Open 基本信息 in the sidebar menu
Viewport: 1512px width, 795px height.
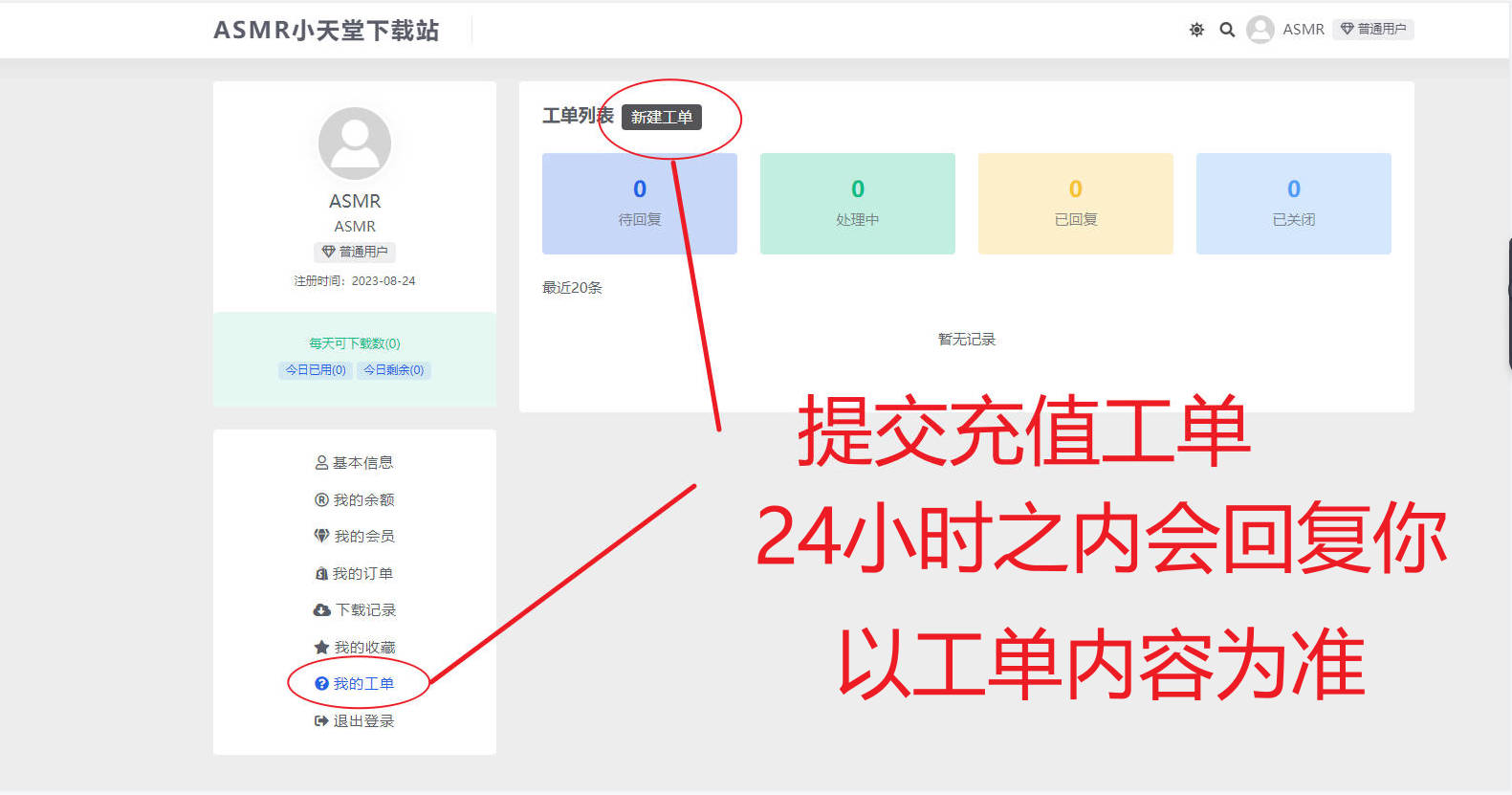point(355,463)
